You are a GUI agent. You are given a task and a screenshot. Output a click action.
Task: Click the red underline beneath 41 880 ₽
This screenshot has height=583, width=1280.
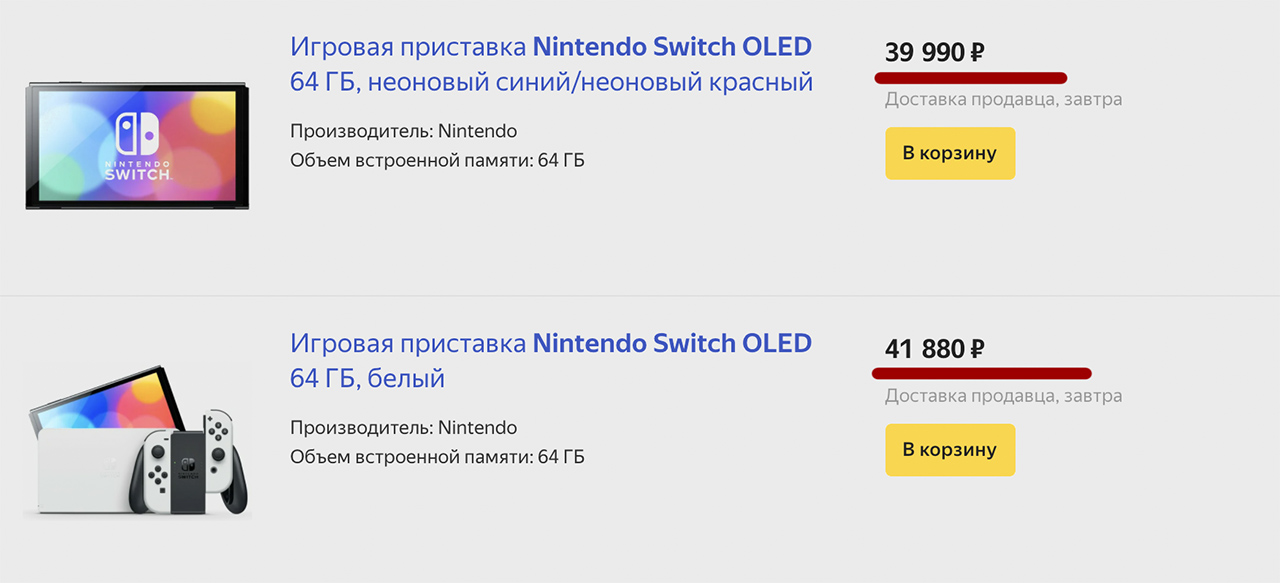coord(981,373)
